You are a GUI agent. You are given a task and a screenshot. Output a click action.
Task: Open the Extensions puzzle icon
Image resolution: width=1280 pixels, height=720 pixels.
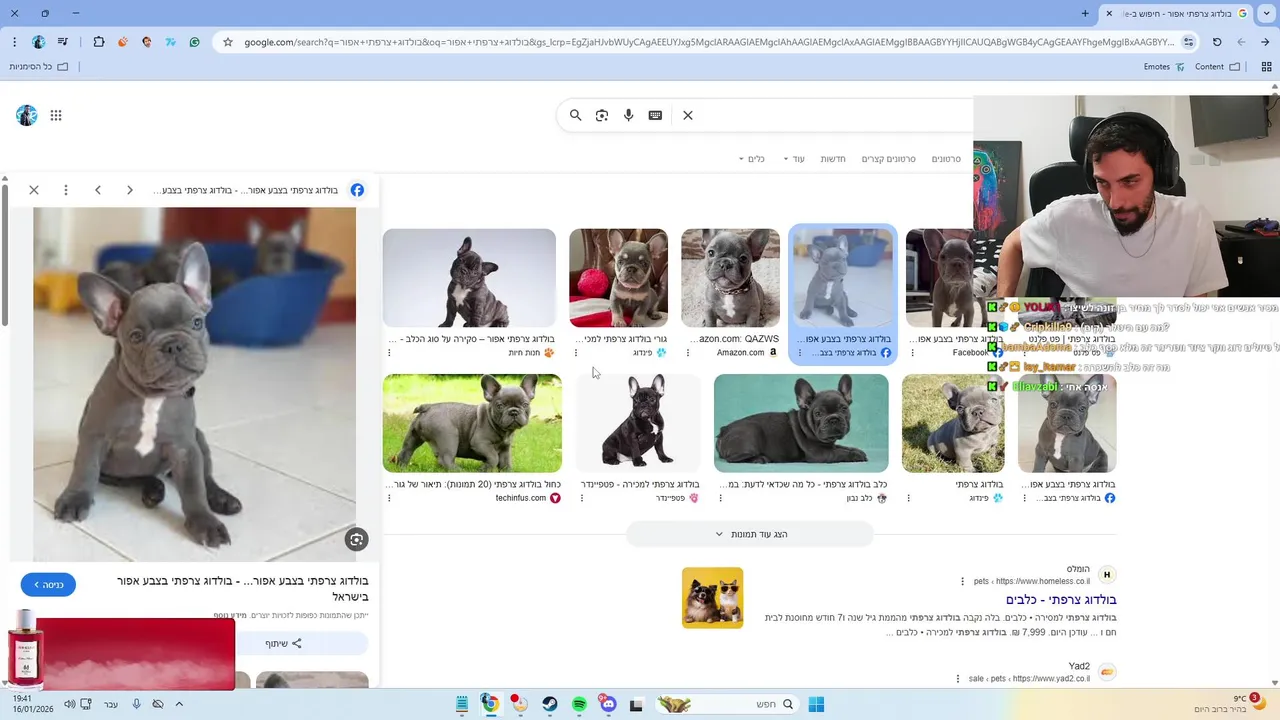click(x=98, y=42)
